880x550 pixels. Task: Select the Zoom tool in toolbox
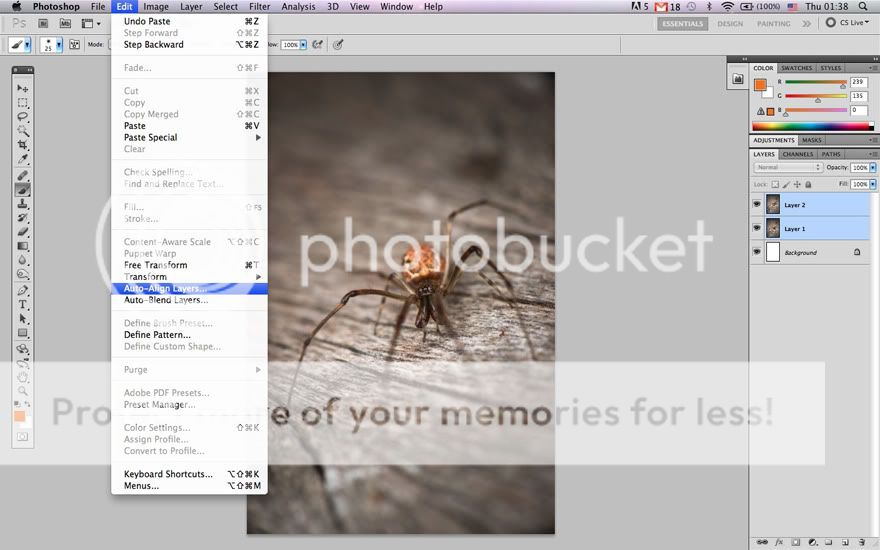(x=22, y=391)
